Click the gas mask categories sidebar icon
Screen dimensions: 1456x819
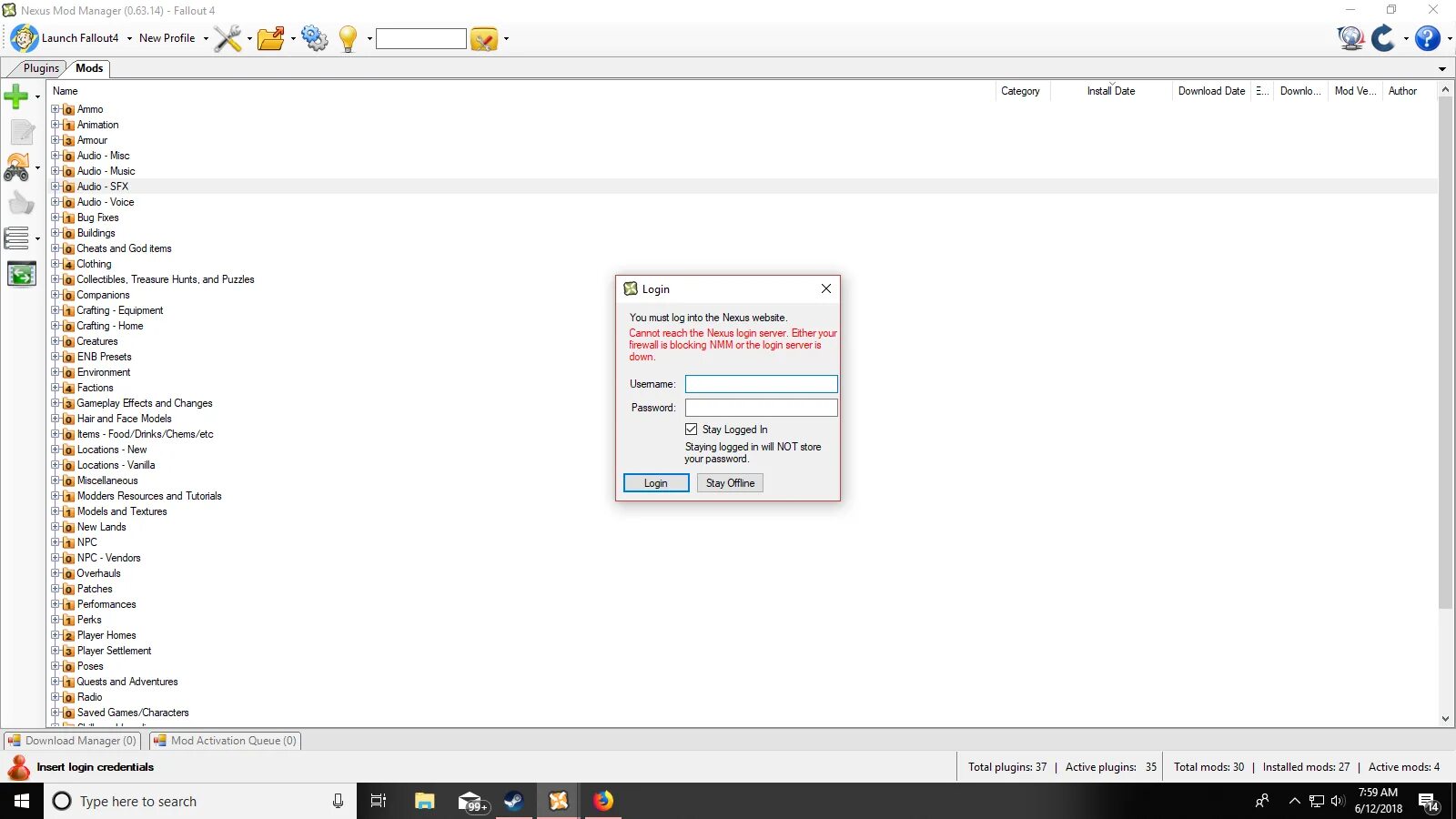pyautogui.click(x=17, y=167)
